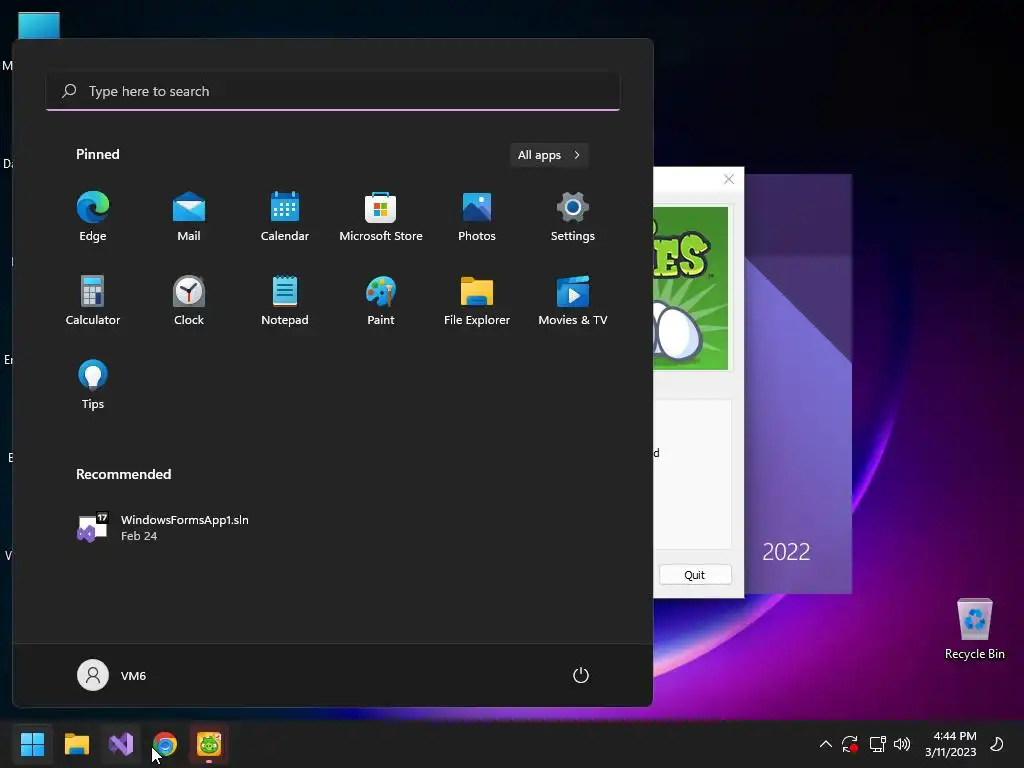Viewport: 1024px width, 768px height.
Task: Open the notifications moon icon
Action: pos(997,744)
